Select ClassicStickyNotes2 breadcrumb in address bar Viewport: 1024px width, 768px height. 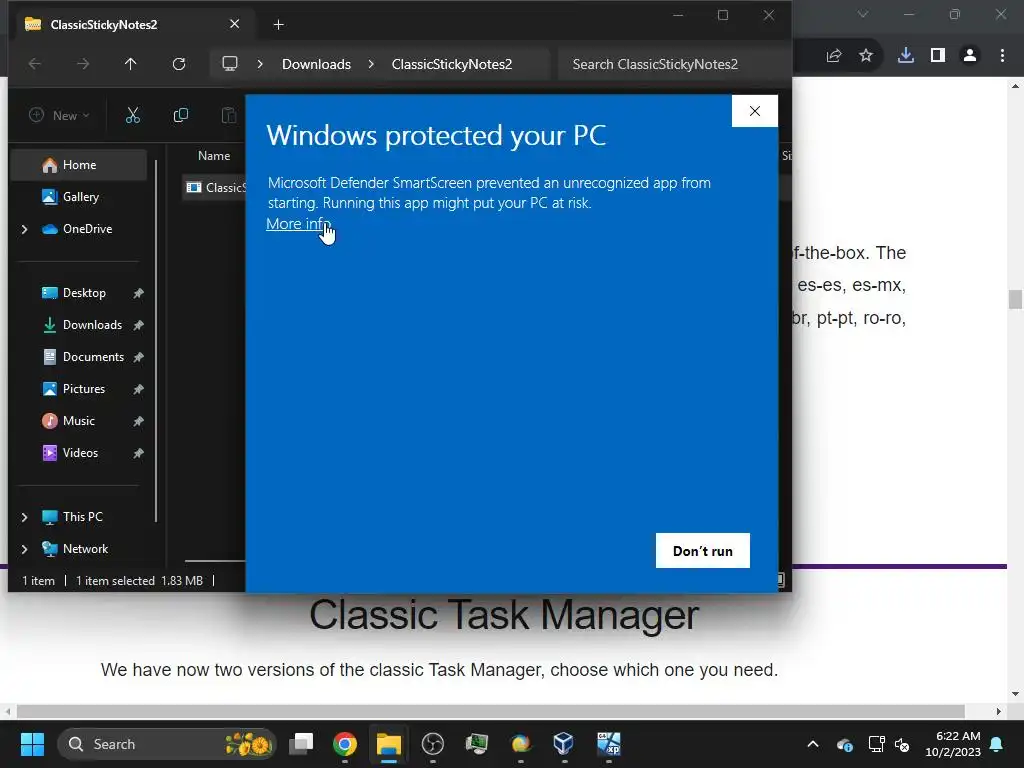pyautogui.click(x=452, y=64)
